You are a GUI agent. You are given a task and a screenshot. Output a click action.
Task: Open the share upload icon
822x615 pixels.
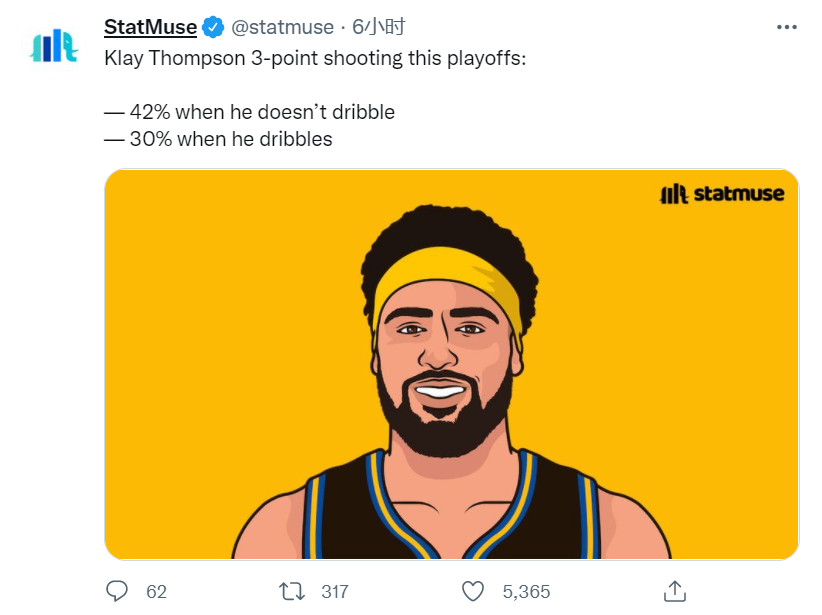675,591
